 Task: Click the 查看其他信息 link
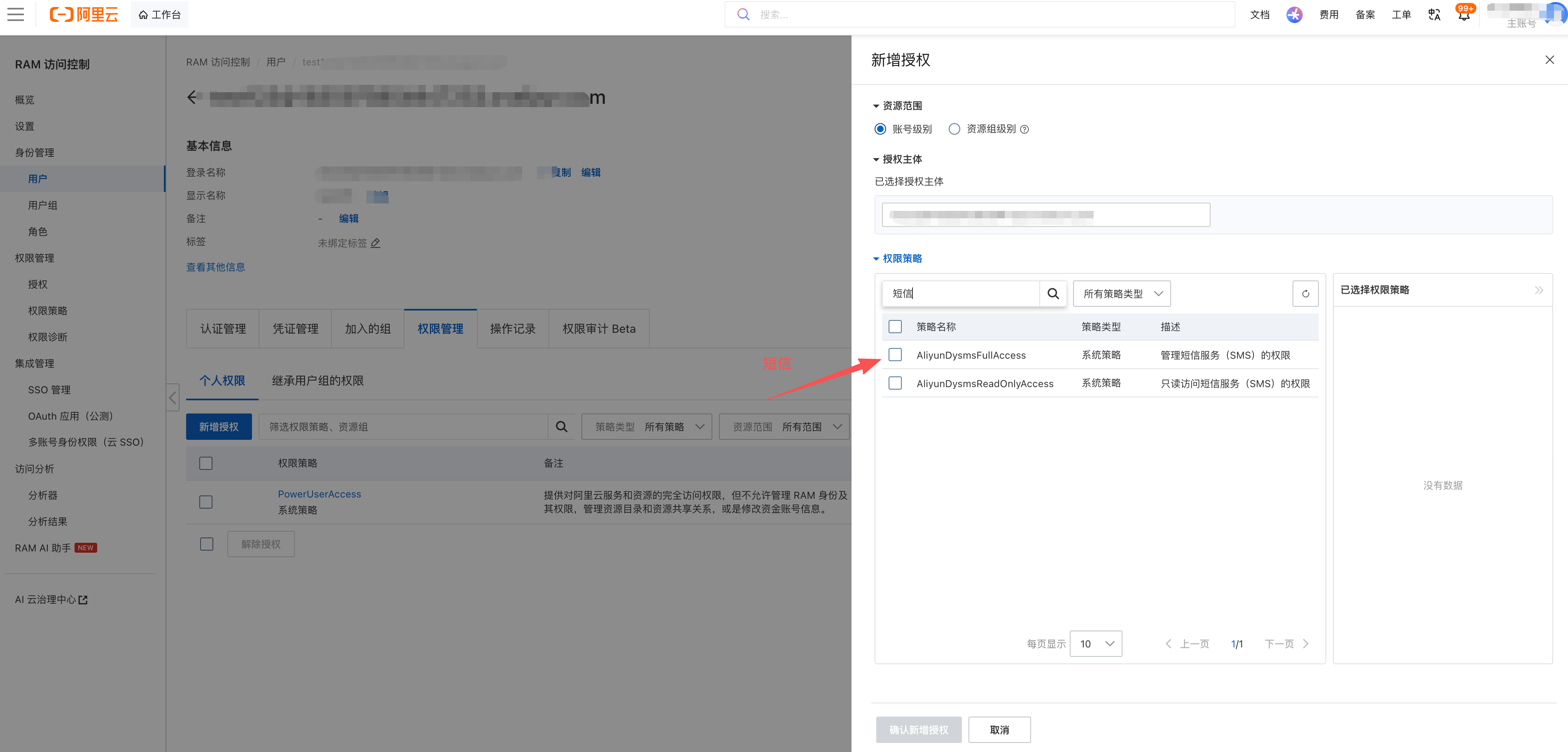pyautogui.click(x=215, y=267)
